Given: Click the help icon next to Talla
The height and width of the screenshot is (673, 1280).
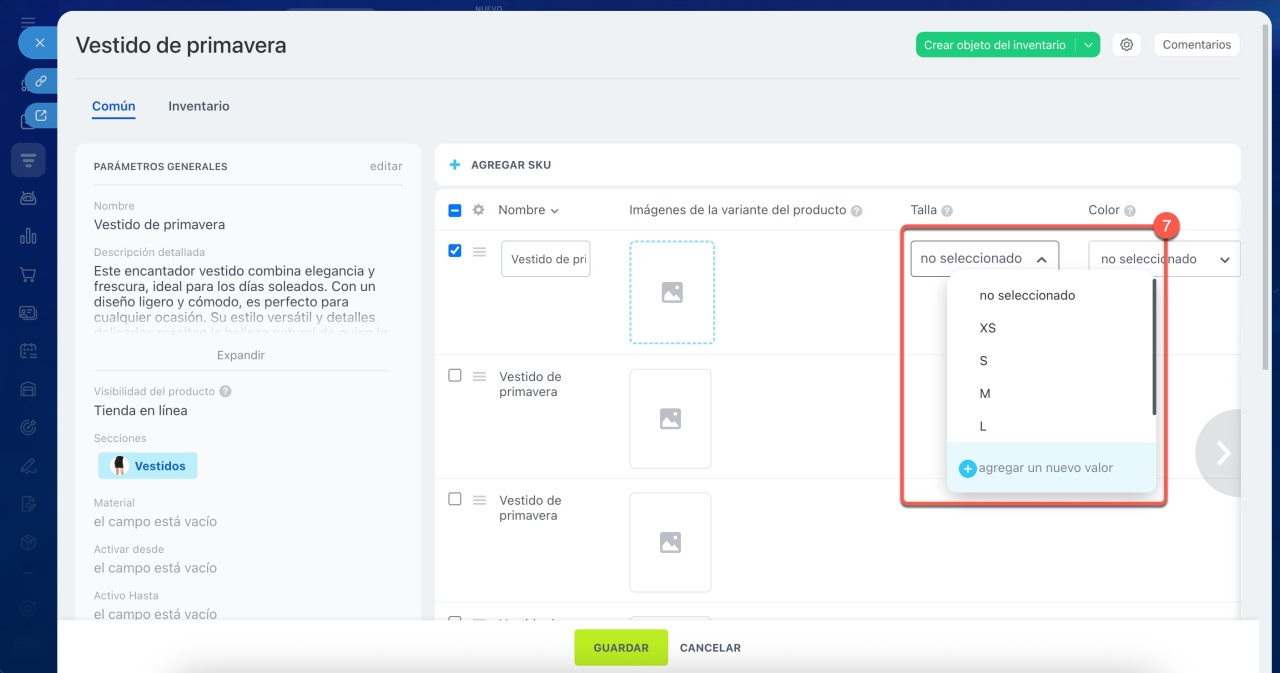Looking at the screenshot, I should point(946,211).
